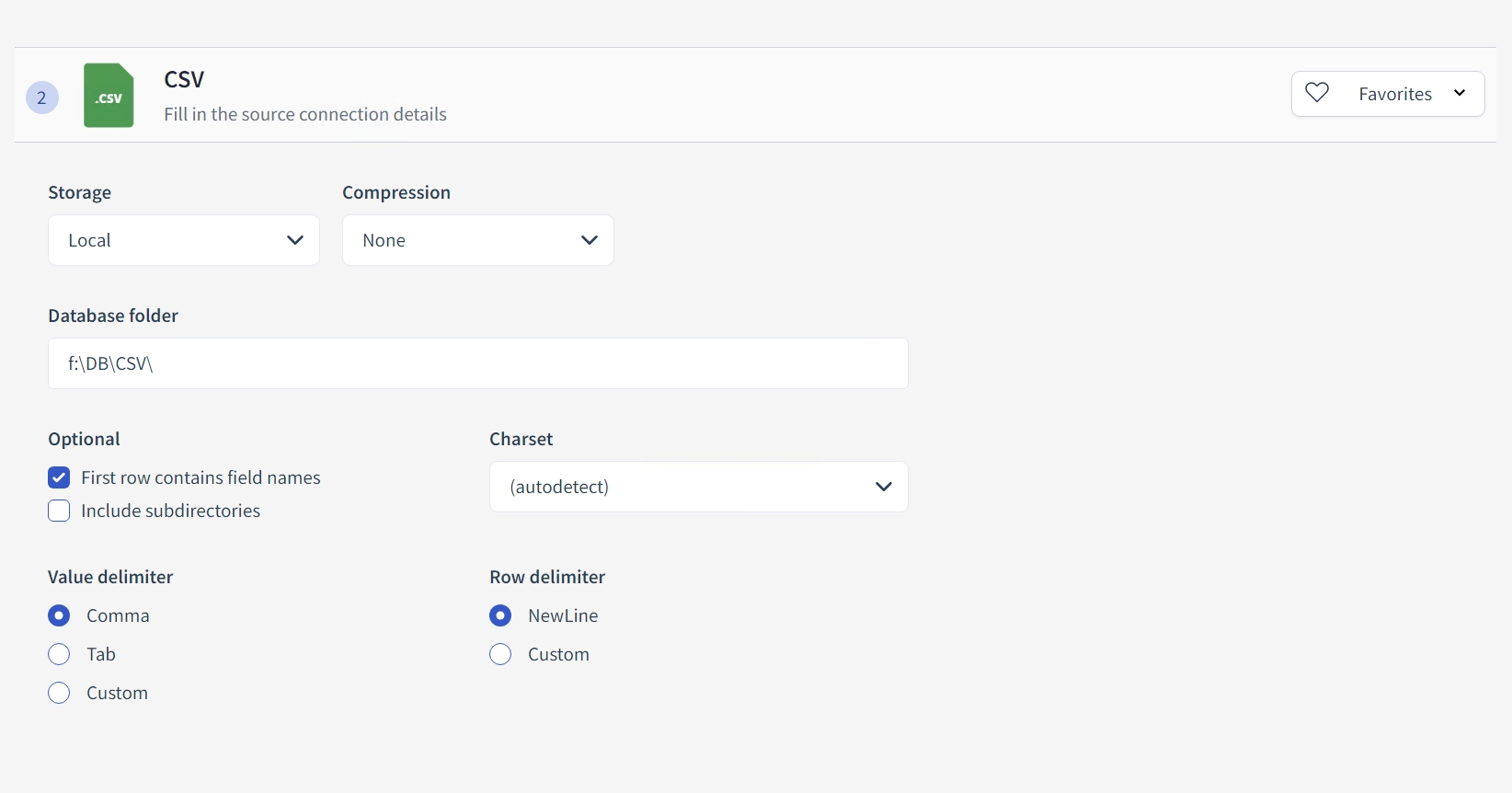Select Comma as value delimiter
The image size is (1512, 793).
pos(59,615)
